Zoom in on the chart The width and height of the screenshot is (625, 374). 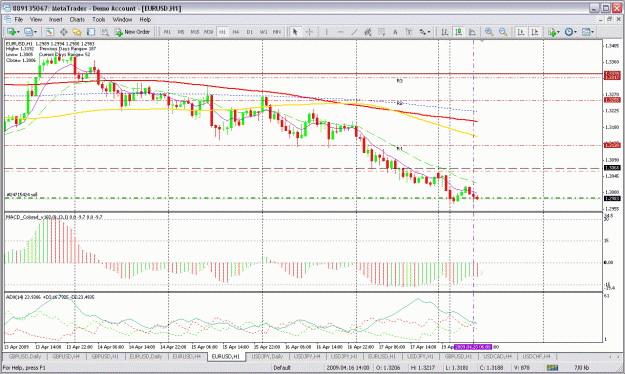coord(489,32)
